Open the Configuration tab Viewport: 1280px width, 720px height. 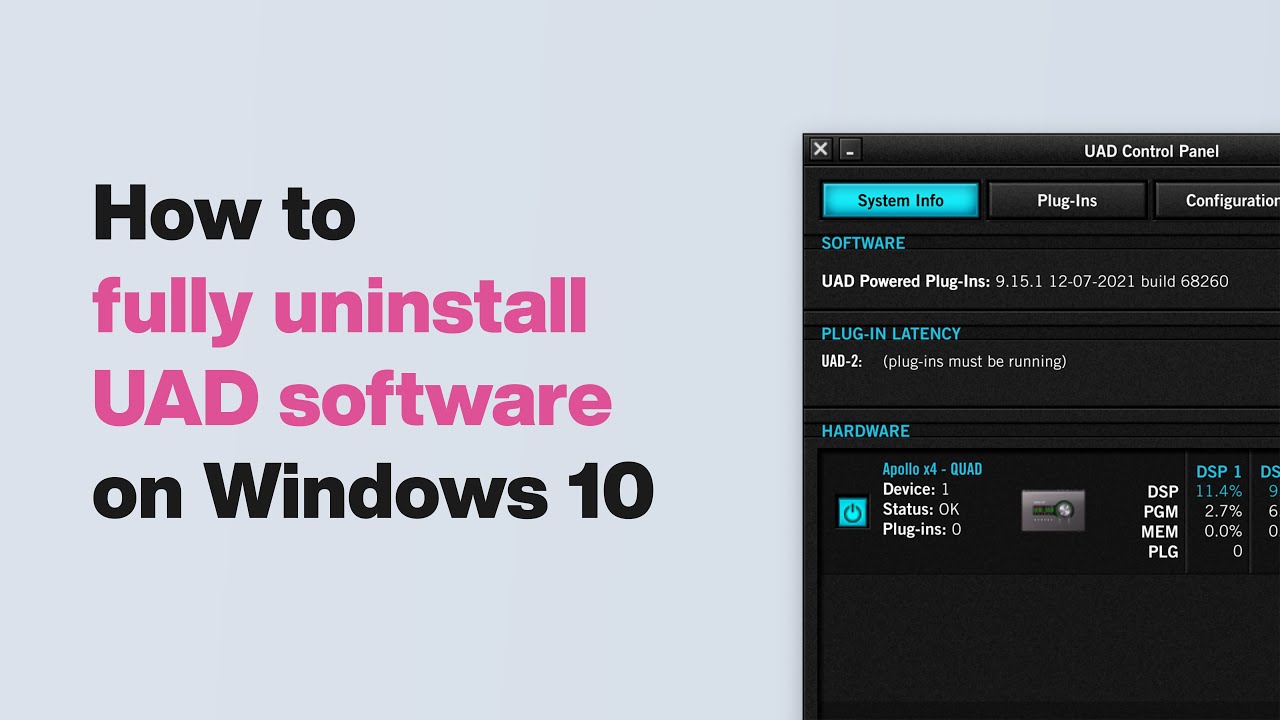1218,200
